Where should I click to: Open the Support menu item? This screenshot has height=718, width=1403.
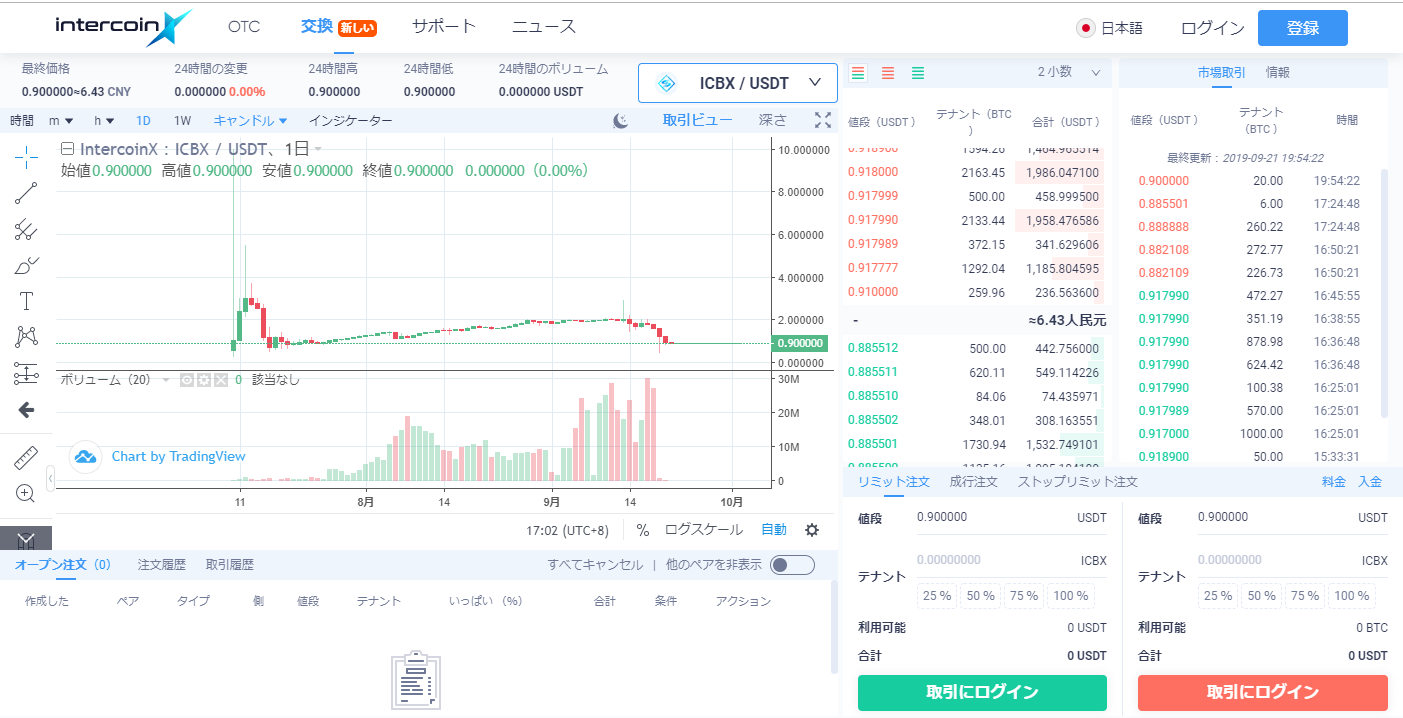[x=443, y=27]
